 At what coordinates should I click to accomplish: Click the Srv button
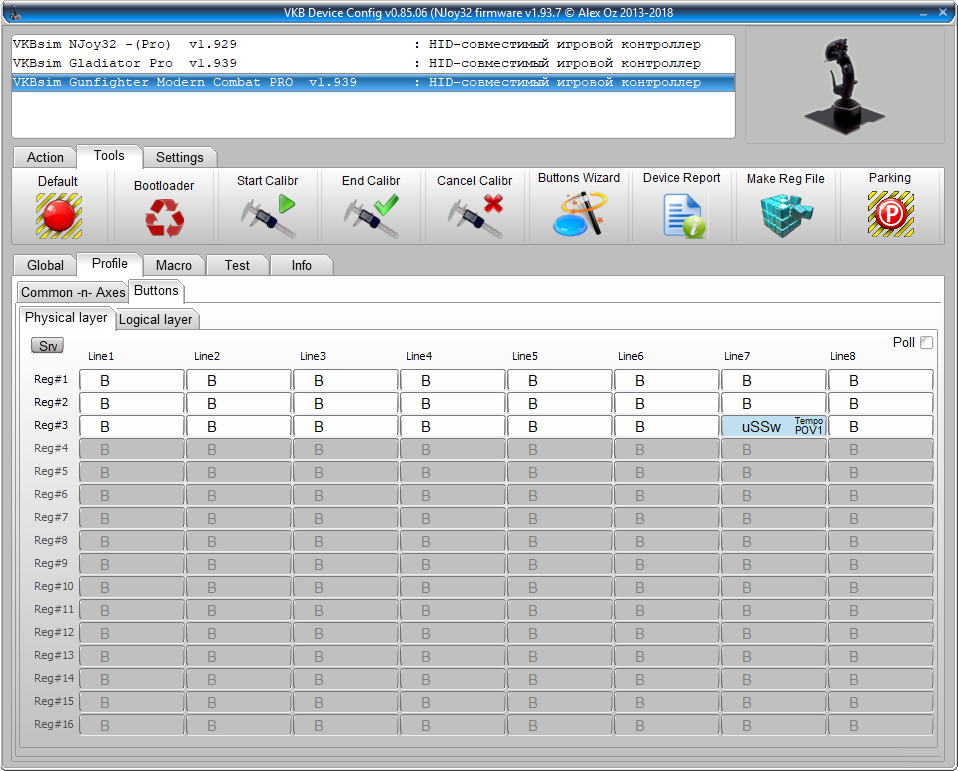[47, 346]
